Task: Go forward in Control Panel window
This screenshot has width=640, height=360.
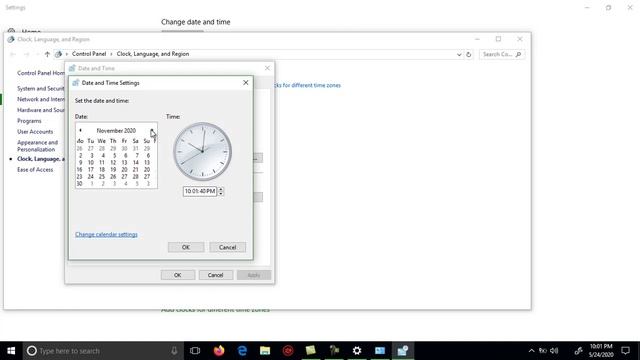Action: click(x=26, y=54)
